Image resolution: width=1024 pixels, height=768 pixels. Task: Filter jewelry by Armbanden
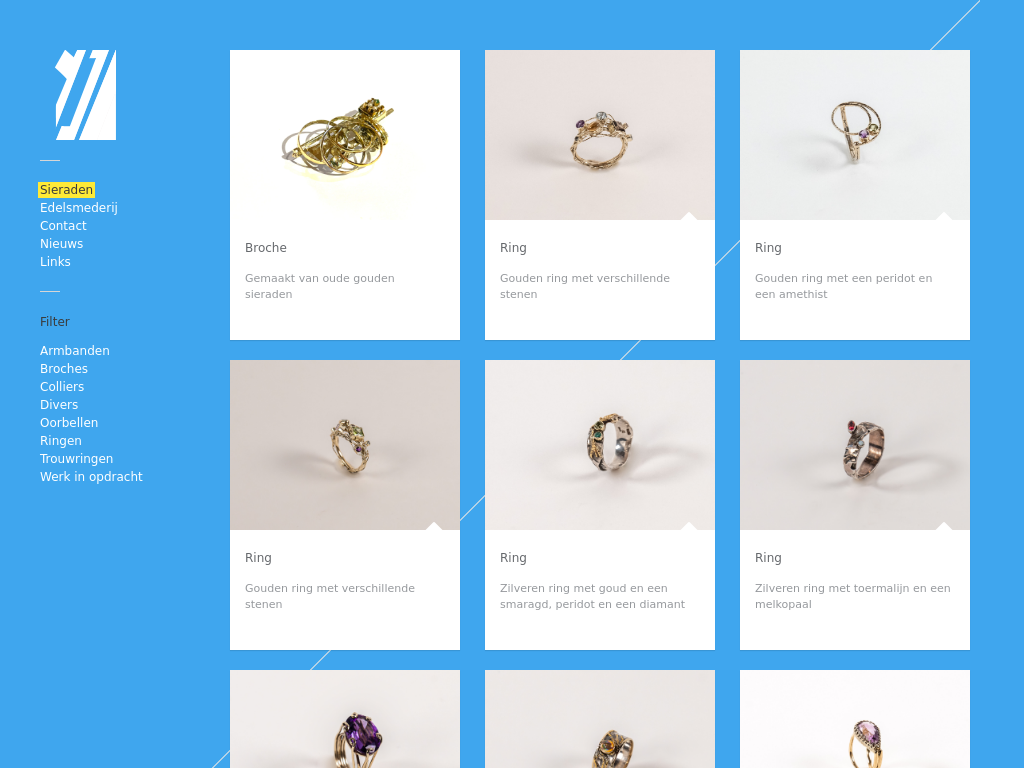[x=74, y=351]
